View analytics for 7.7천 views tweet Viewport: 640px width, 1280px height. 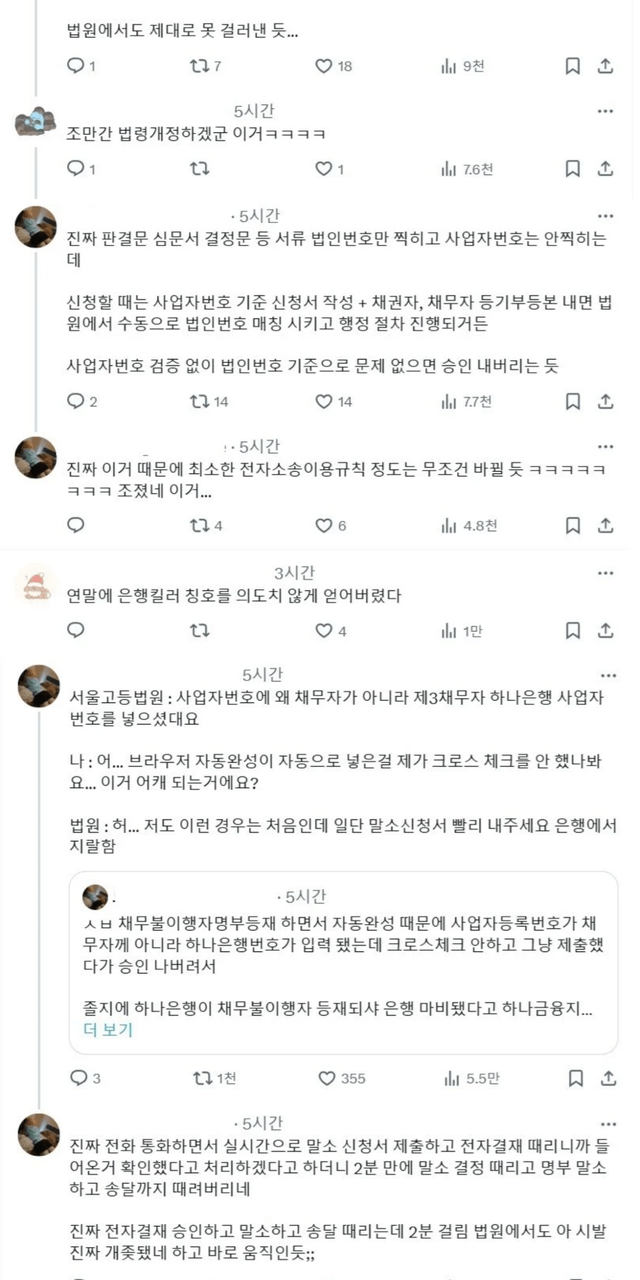pos(449,402)
